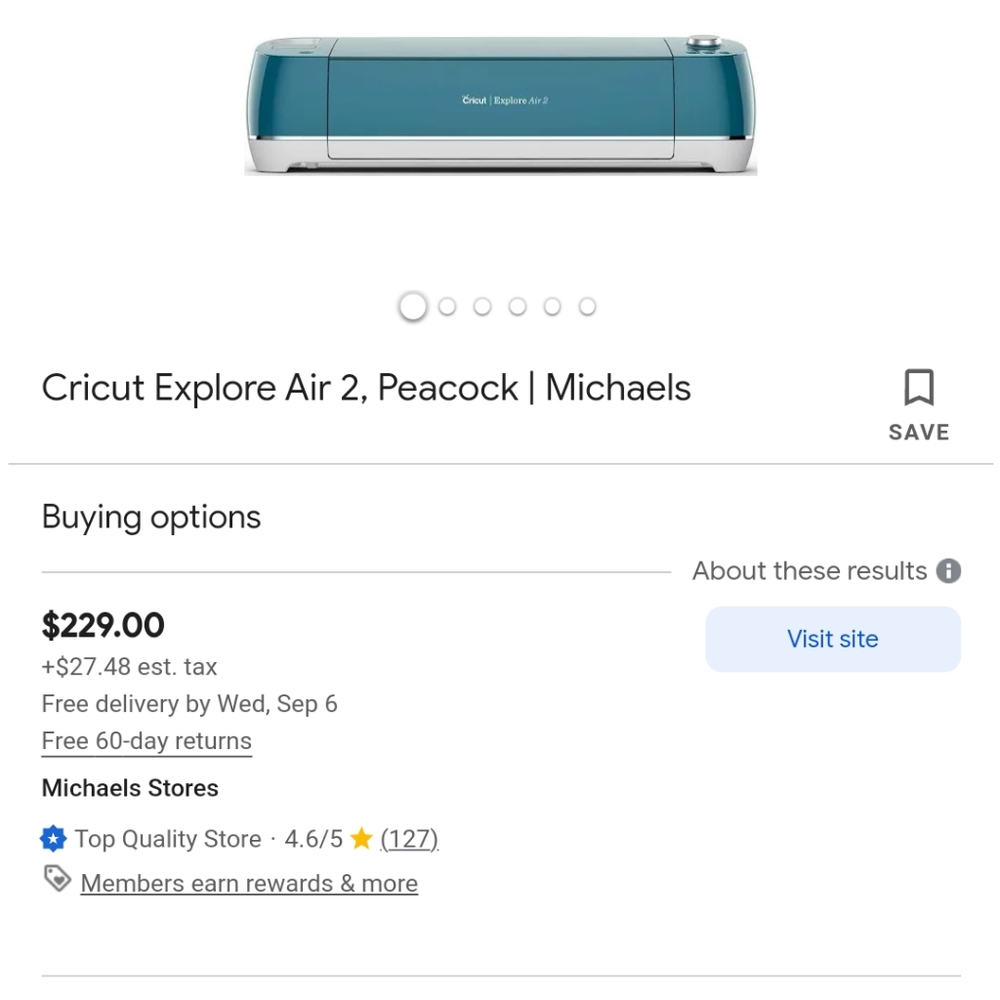Click the Buying options heading

150,517
